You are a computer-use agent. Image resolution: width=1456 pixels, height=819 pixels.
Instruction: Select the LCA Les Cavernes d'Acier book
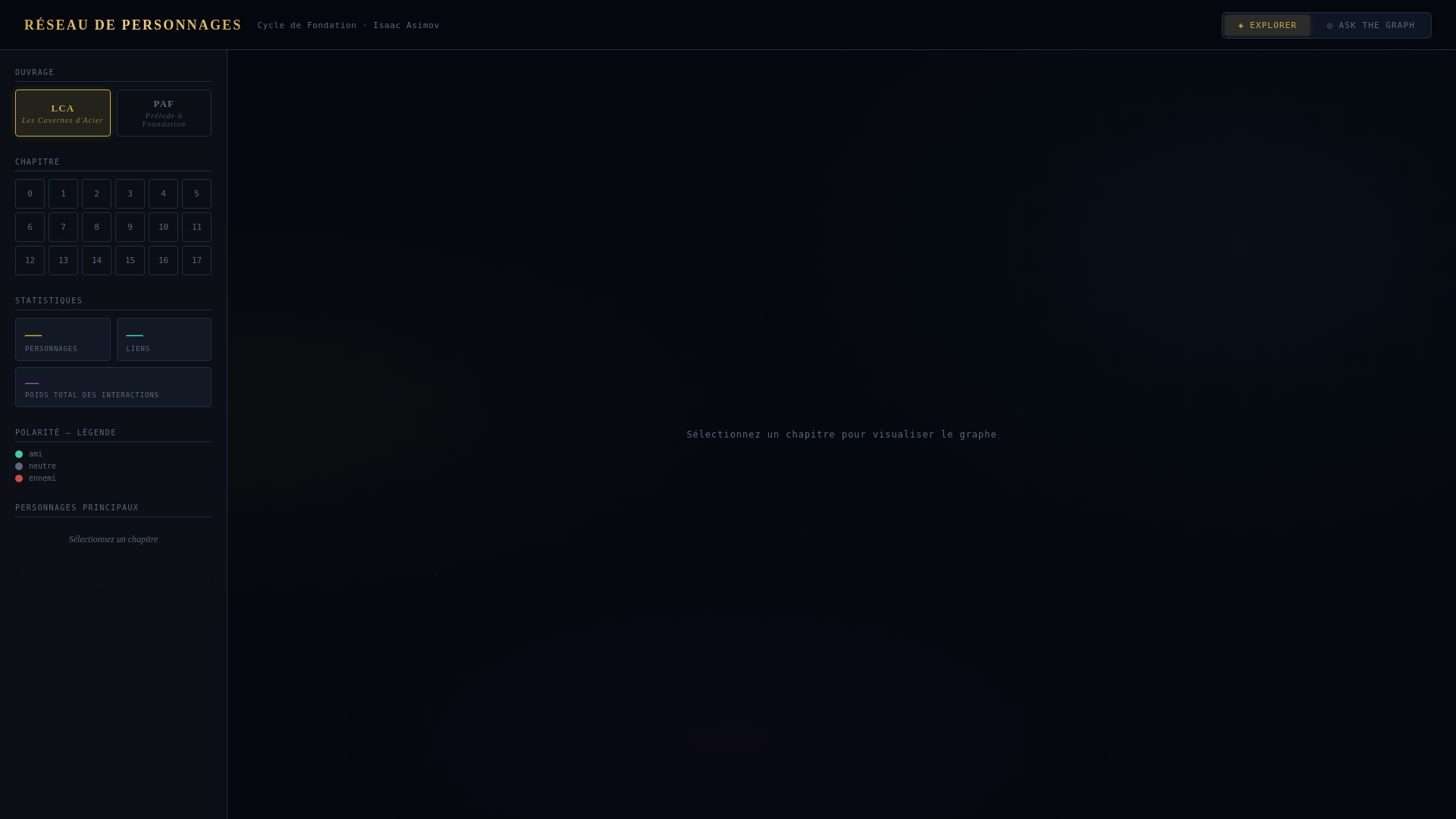tap(63, 113)
